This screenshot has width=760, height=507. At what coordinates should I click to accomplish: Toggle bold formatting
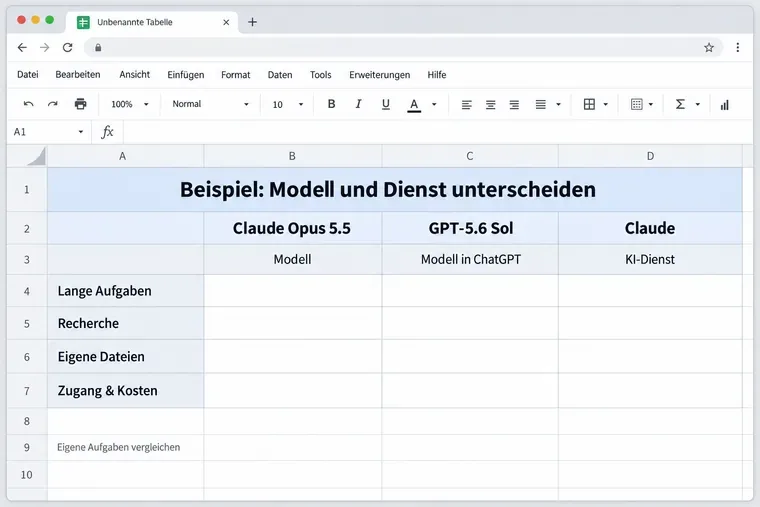pyautogui.click(x=332, y=104)
